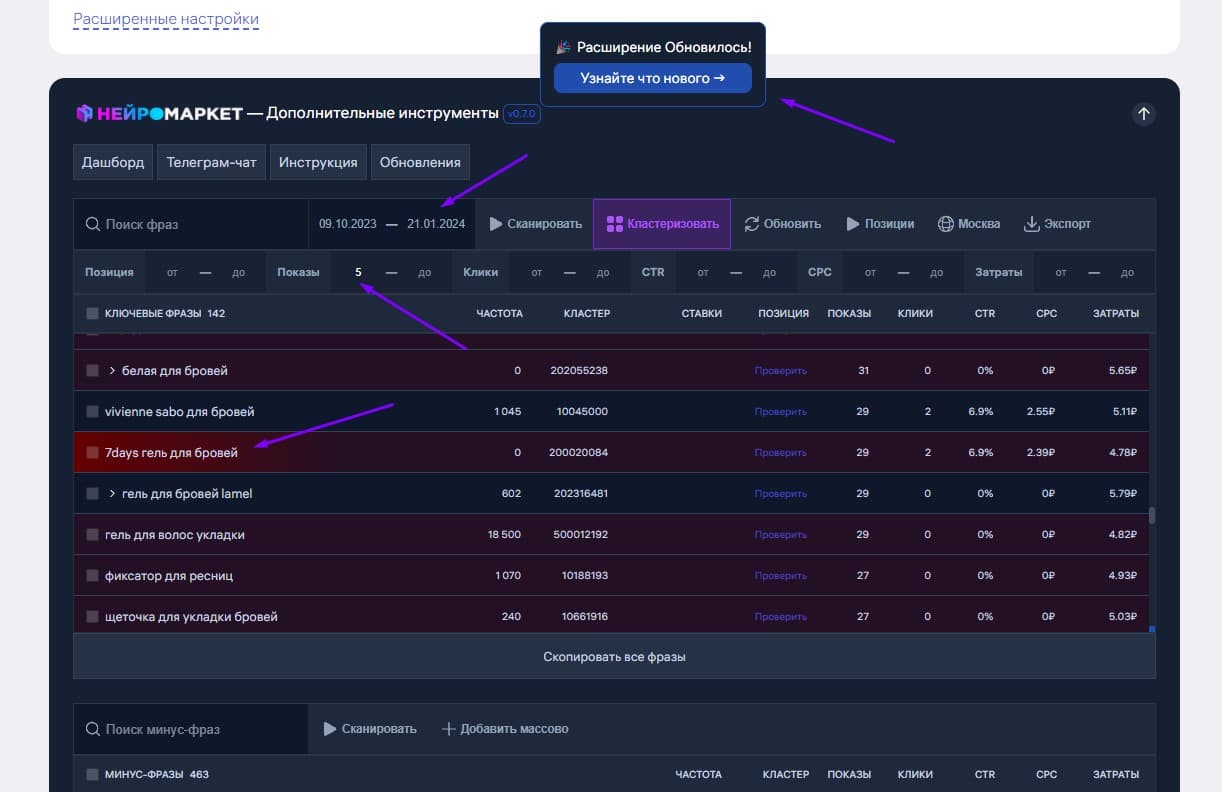1222x792 pixels.
Task: Click the Показы minimum field showing 5
Action: coord(358,272)
